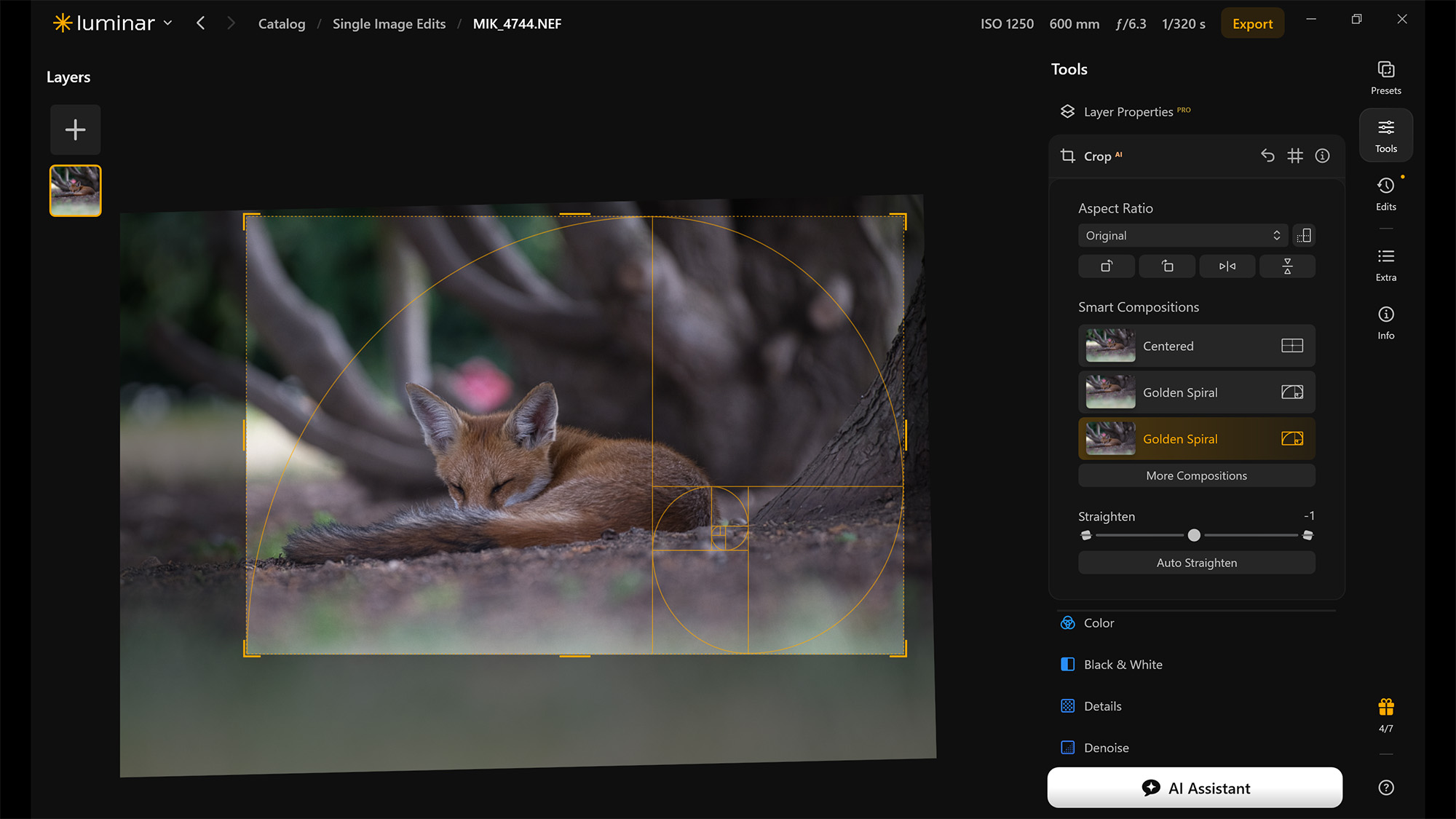
Task: Select the first Golden Spiral composition
Action: [x=1197, y=392]
